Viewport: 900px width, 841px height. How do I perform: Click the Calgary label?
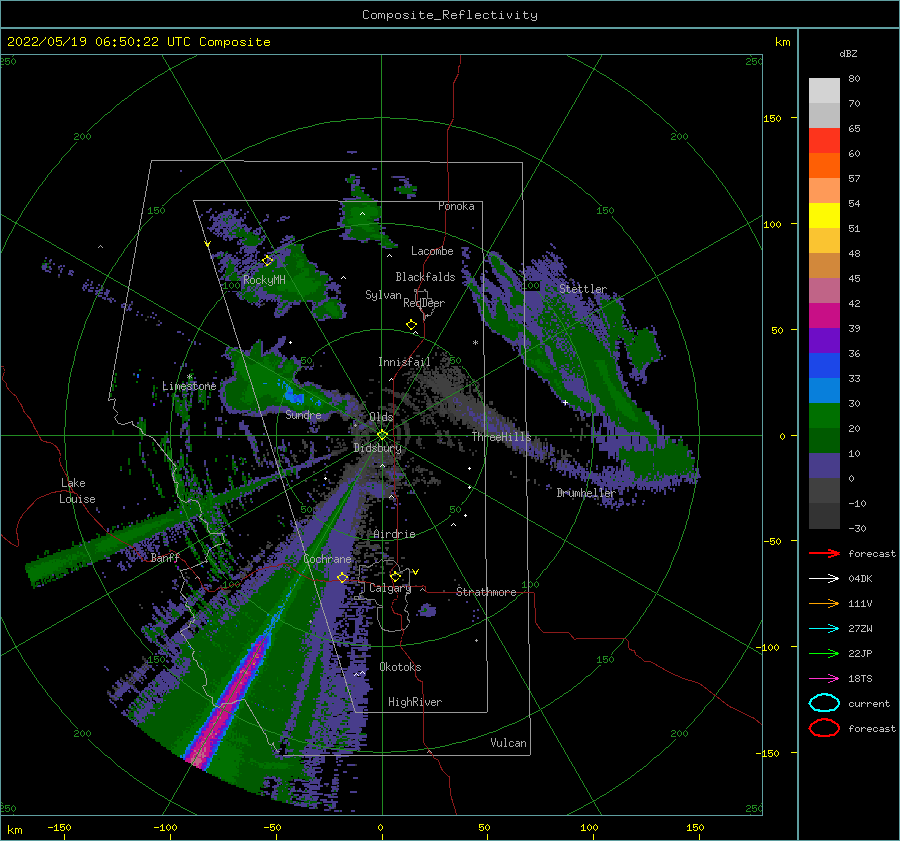390,588
